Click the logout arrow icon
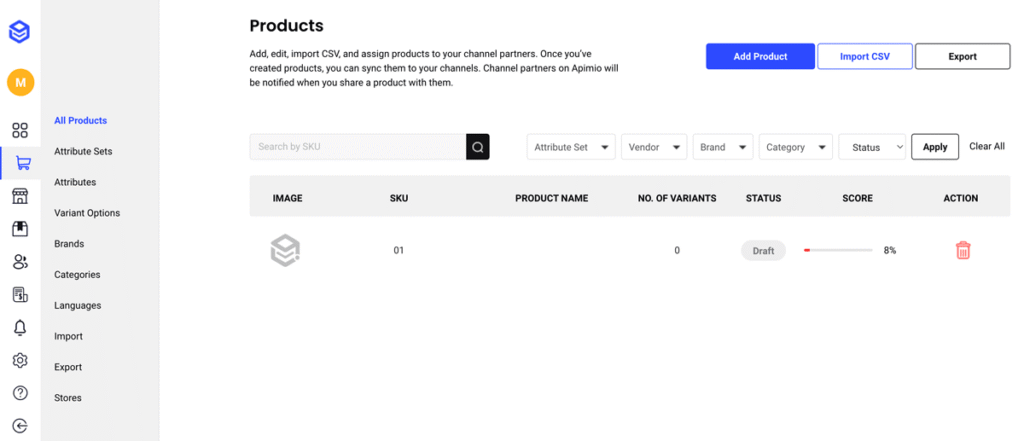The width and height of the screenshot is (1024, 441). 20,426
